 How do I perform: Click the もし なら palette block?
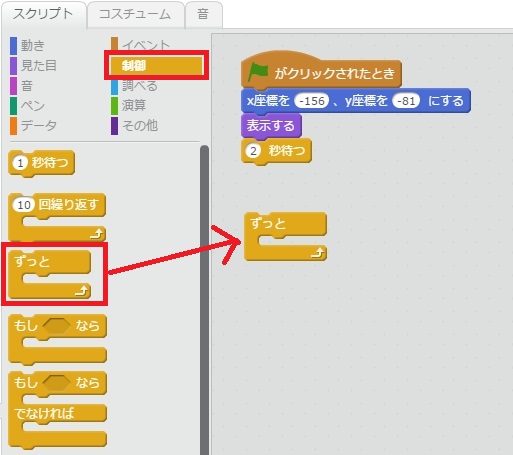57,339
